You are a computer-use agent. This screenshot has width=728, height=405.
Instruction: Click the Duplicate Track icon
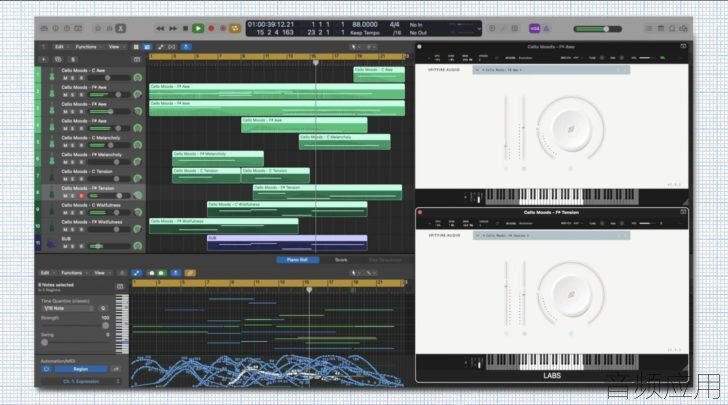pos(58,59)
